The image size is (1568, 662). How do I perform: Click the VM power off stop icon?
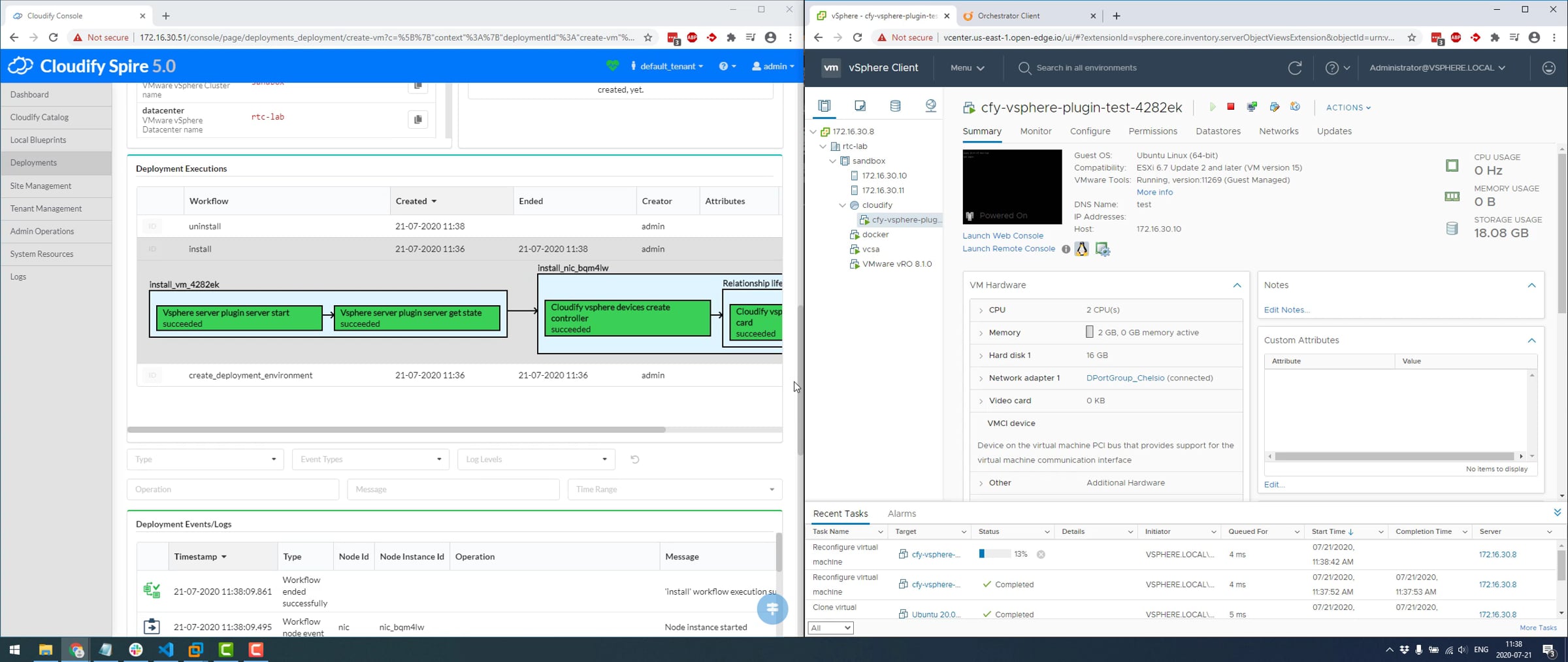[1230, 107]
